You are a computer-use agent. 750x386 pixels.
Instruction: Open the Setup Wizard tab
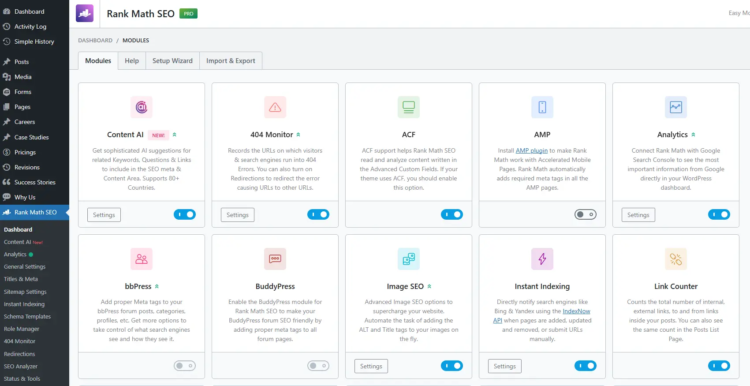click(172, 61)
